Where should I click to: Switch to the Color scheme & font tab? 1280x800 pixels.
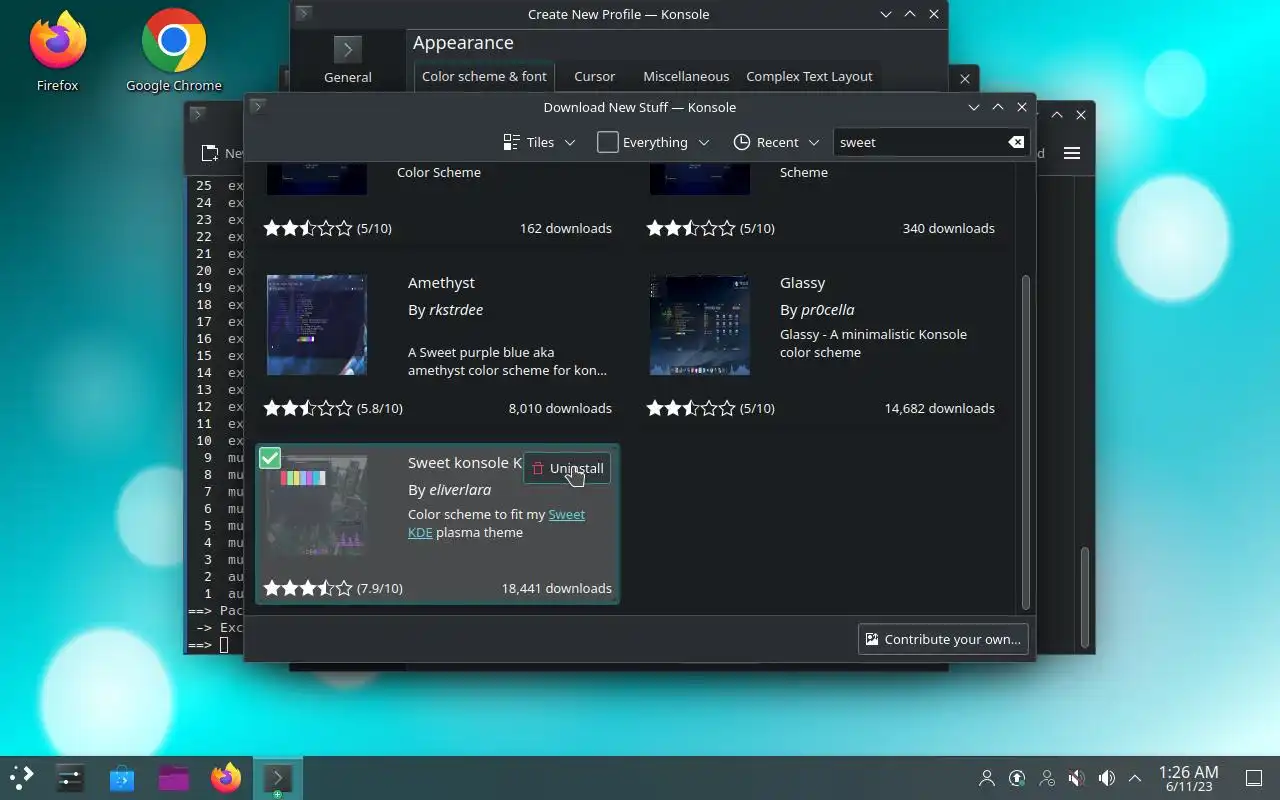[x=484, y=76]
